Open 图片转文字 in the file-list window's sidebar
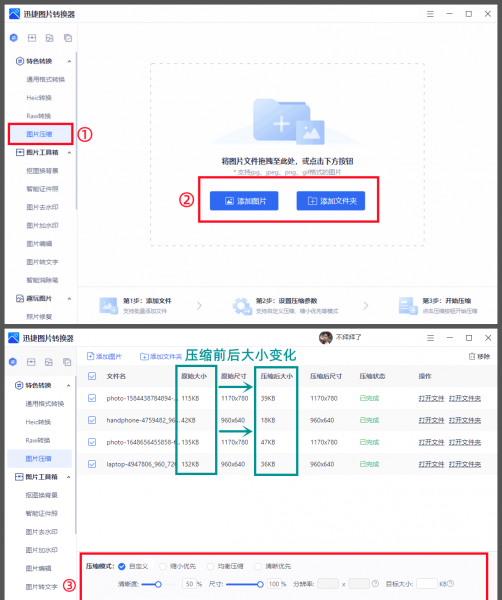 coord(42,587)
